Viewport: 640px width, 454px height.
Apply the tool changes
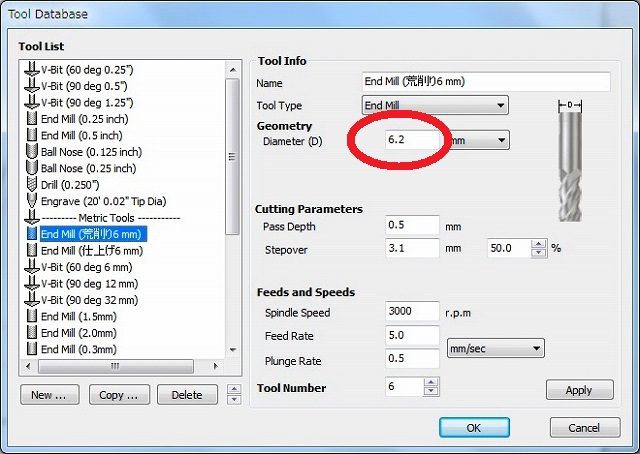tap(579, 390)
